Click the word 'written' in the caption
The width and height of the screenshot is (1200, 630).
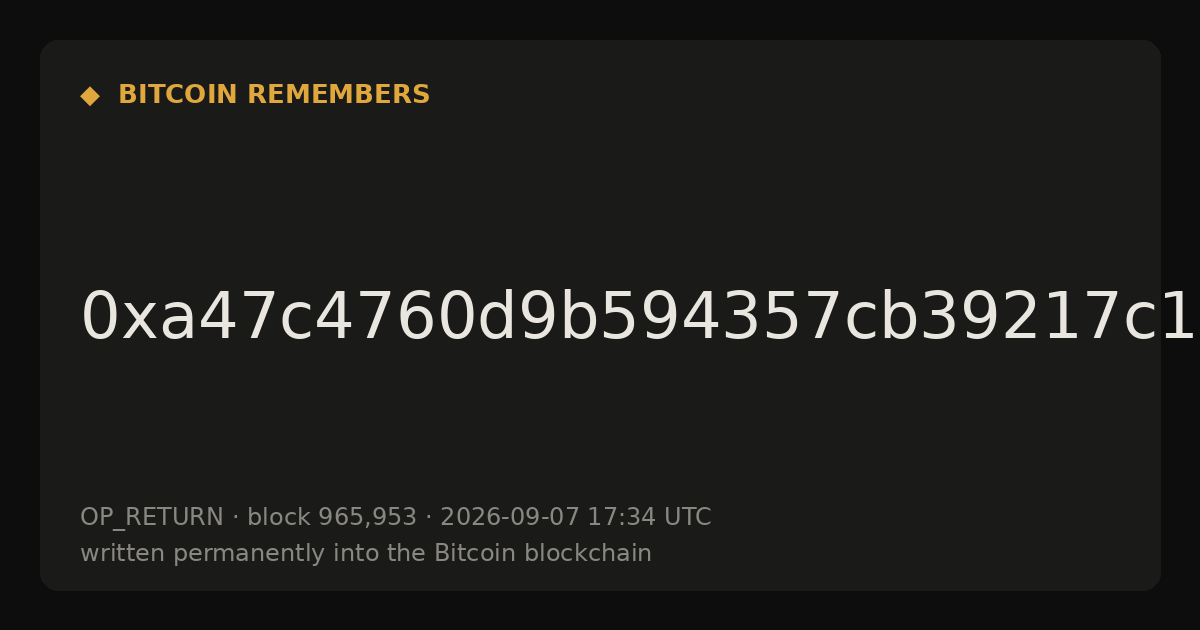pos(123,554)
